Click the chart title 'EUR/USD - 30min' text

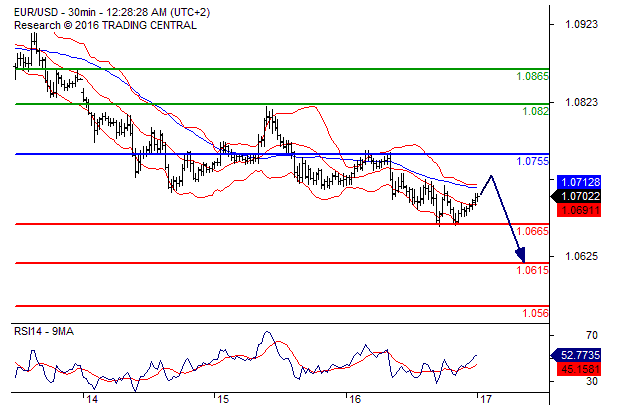pyautogui.click(x=54, y=12)
